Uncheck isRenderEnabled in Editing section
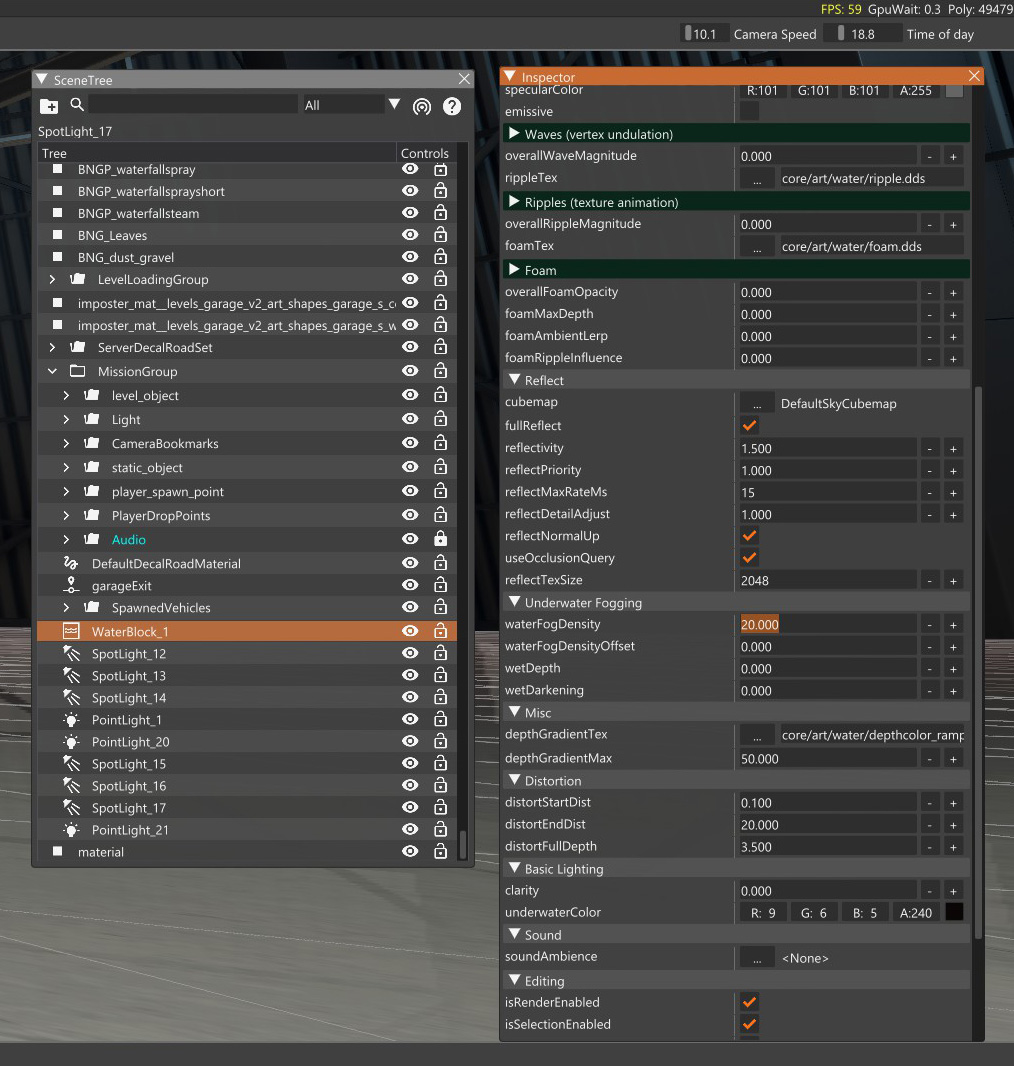 tap(750, 1002)
